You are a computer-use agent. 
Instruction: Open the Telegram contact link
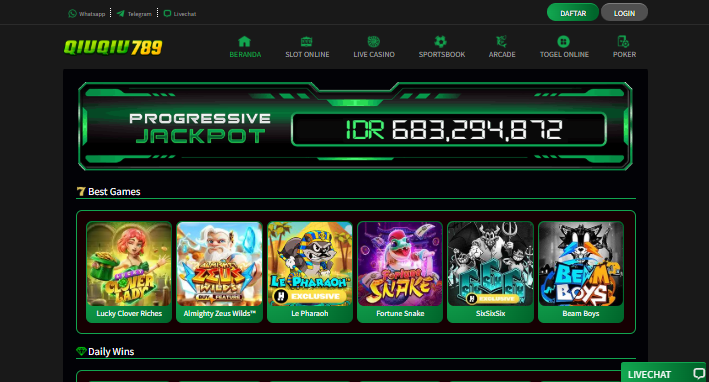(134, 14)
